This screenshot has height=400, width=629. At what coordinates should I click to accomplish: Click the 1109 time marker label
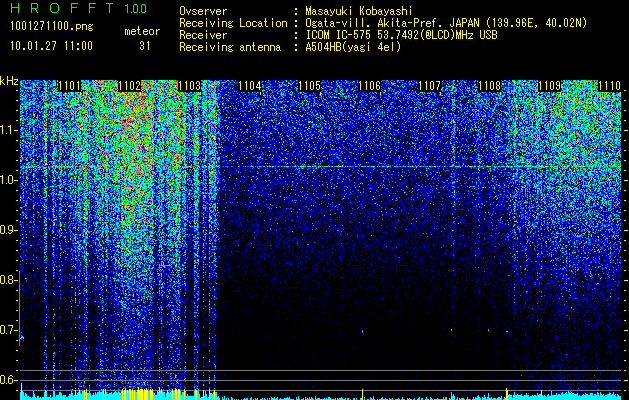click(x=550, y=86)
